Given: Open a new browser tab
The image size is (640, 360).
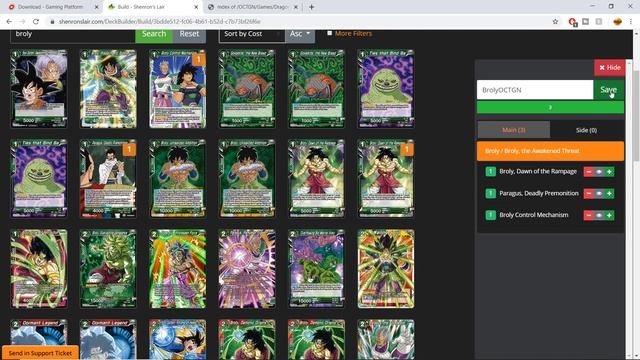Looking at the screenshot, I should tap(311, 7).
